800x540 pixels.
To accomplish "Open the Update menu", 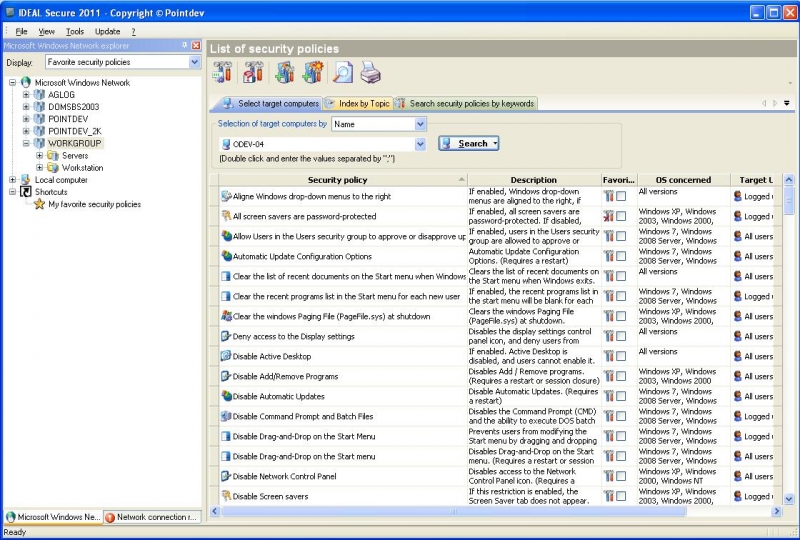I will point(108,32).
